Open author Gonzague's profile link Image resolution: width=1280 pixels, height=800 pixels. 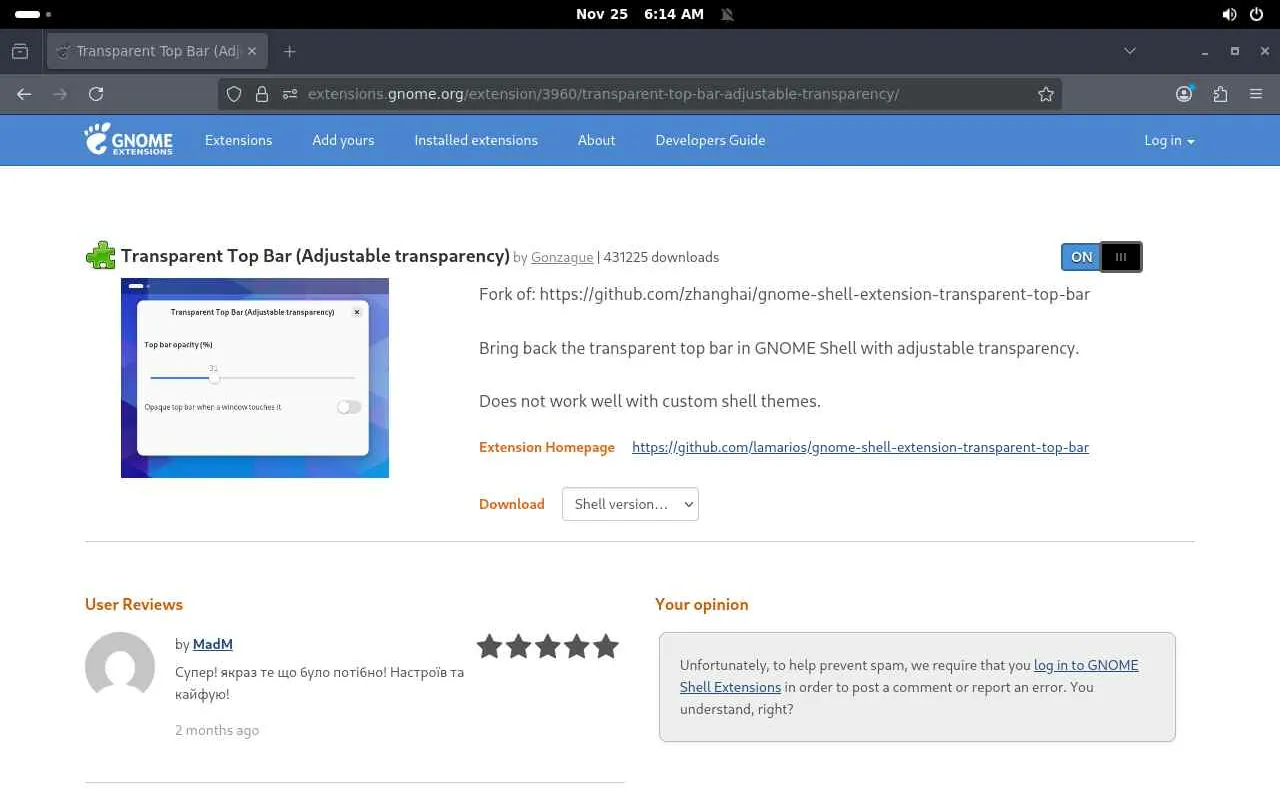[562, 257]
